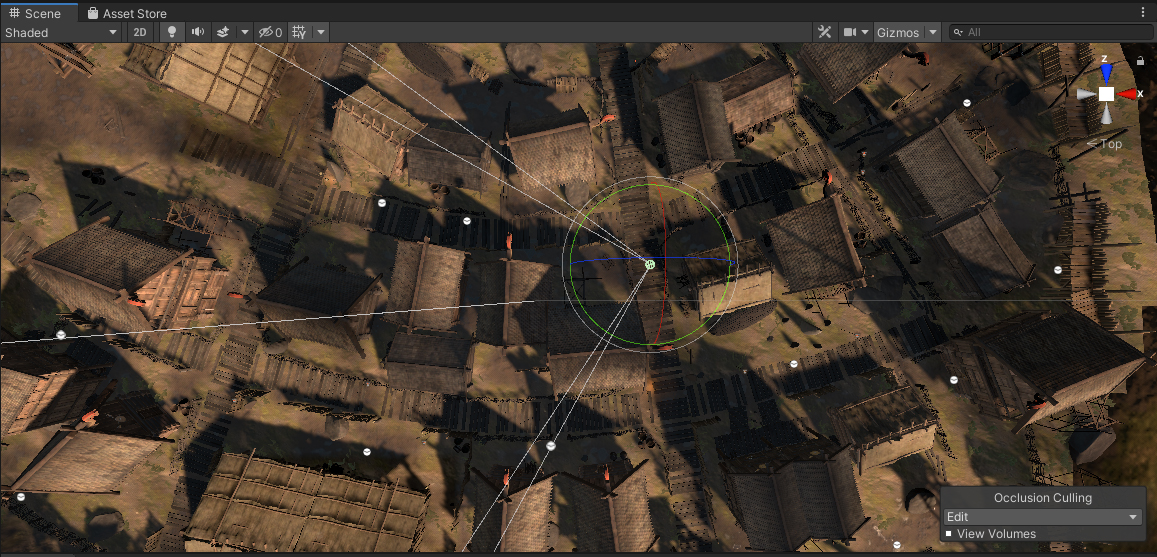Enable the View Volumes checkbox
This screenshot has width=1157, height=557.
click(949, 534)
